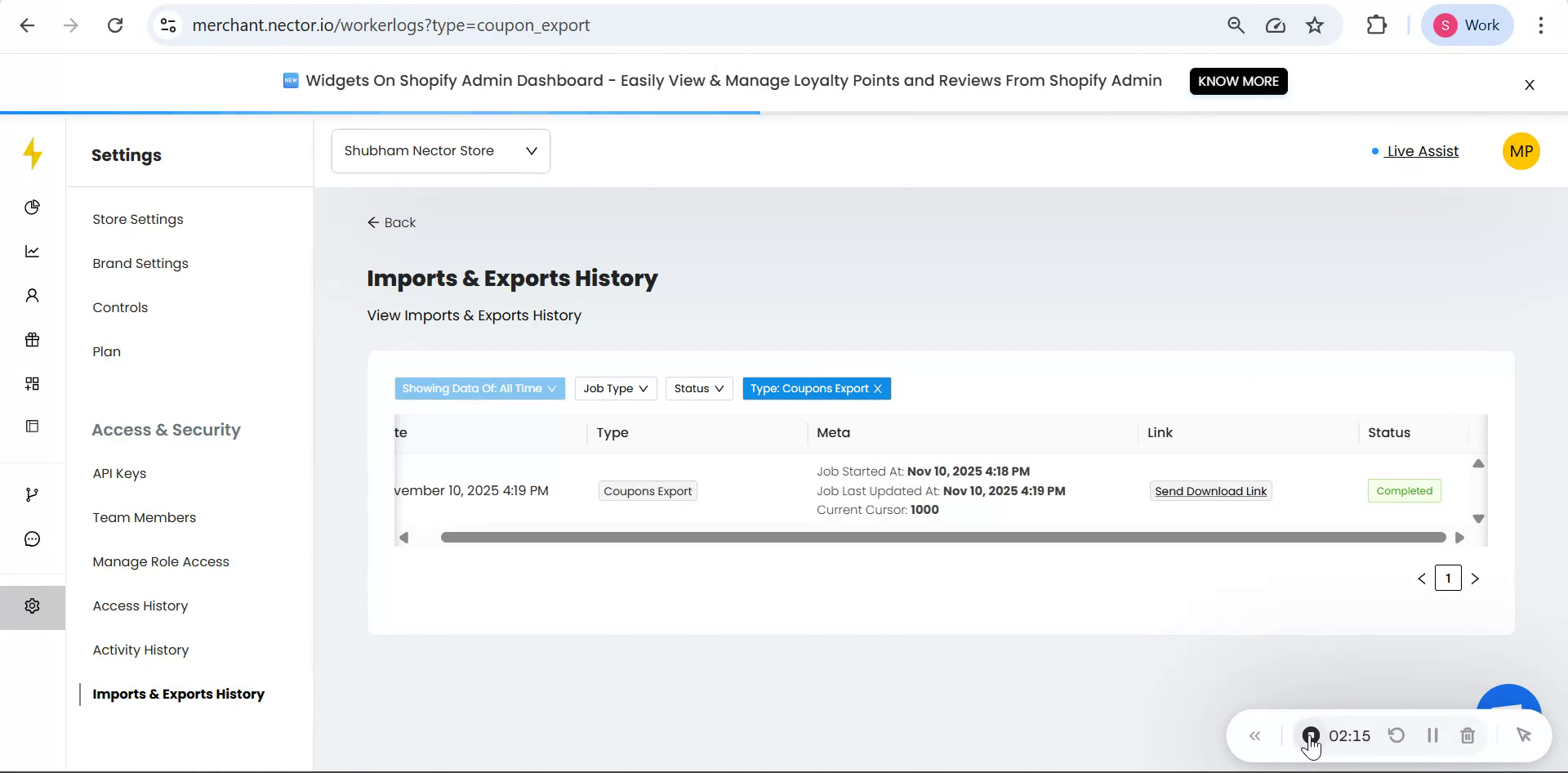Select the settings gear in the sidebar

(x=32, y=605)
